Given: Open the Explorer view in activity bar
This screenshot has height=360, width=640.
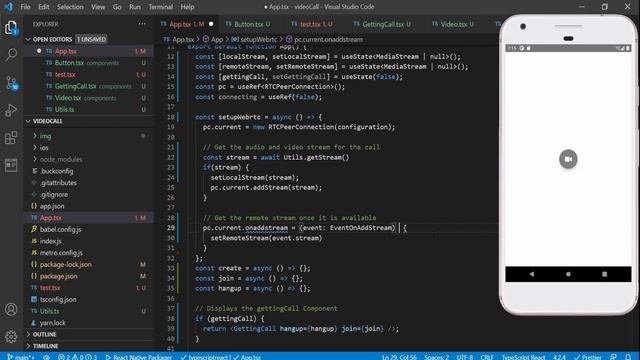Looking at the screenshot, I should pyautogui.click(x=11, y=28).
